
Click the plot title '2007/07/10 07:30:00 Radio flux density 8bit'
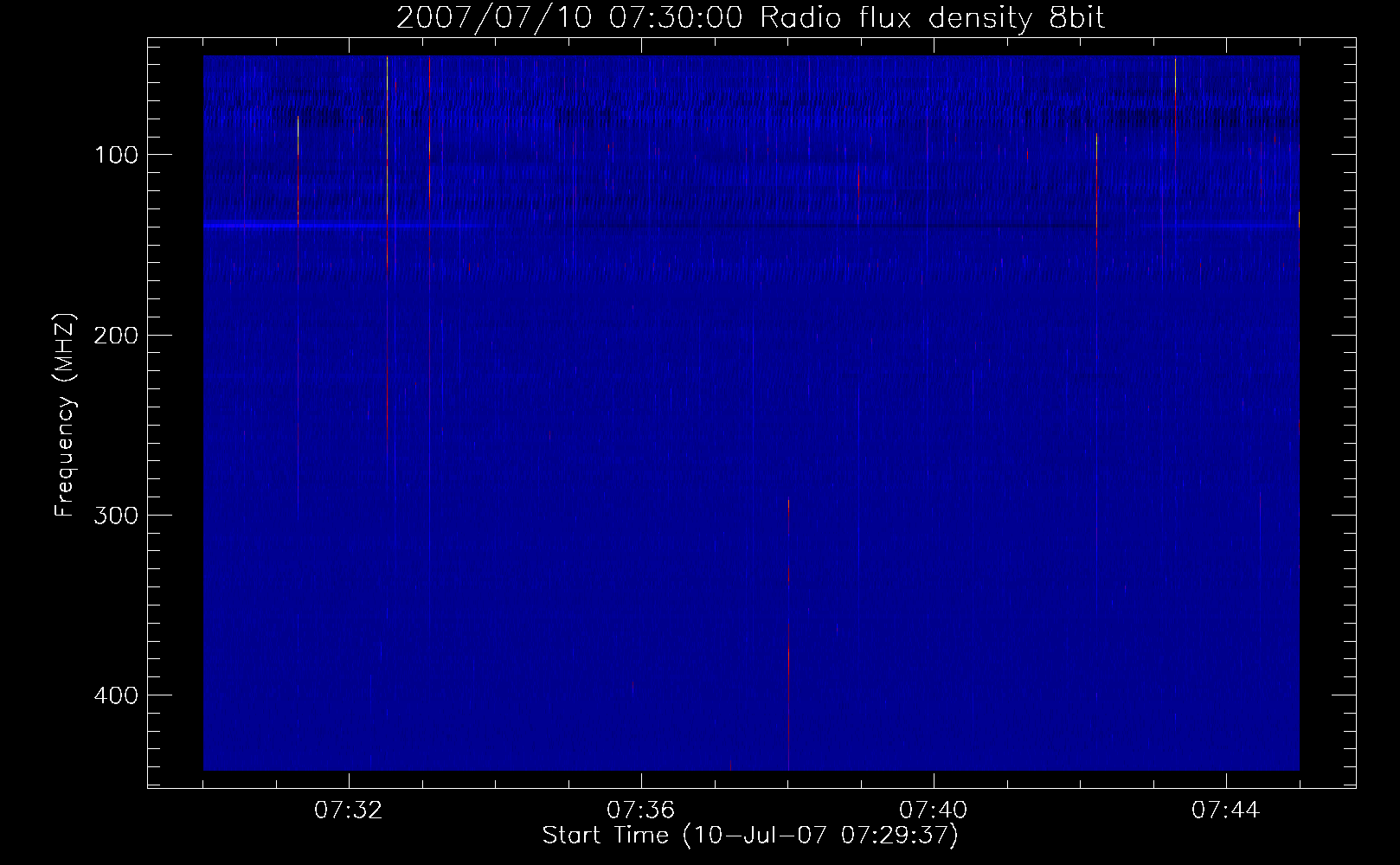[x=750, y=18]
